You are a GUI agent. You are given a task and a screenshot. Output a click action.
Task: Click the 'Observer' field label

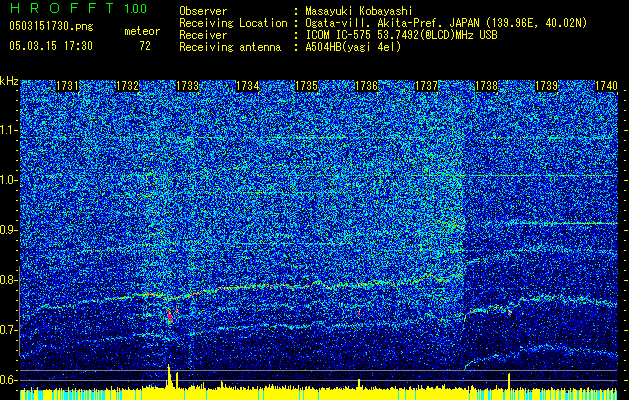203,11
